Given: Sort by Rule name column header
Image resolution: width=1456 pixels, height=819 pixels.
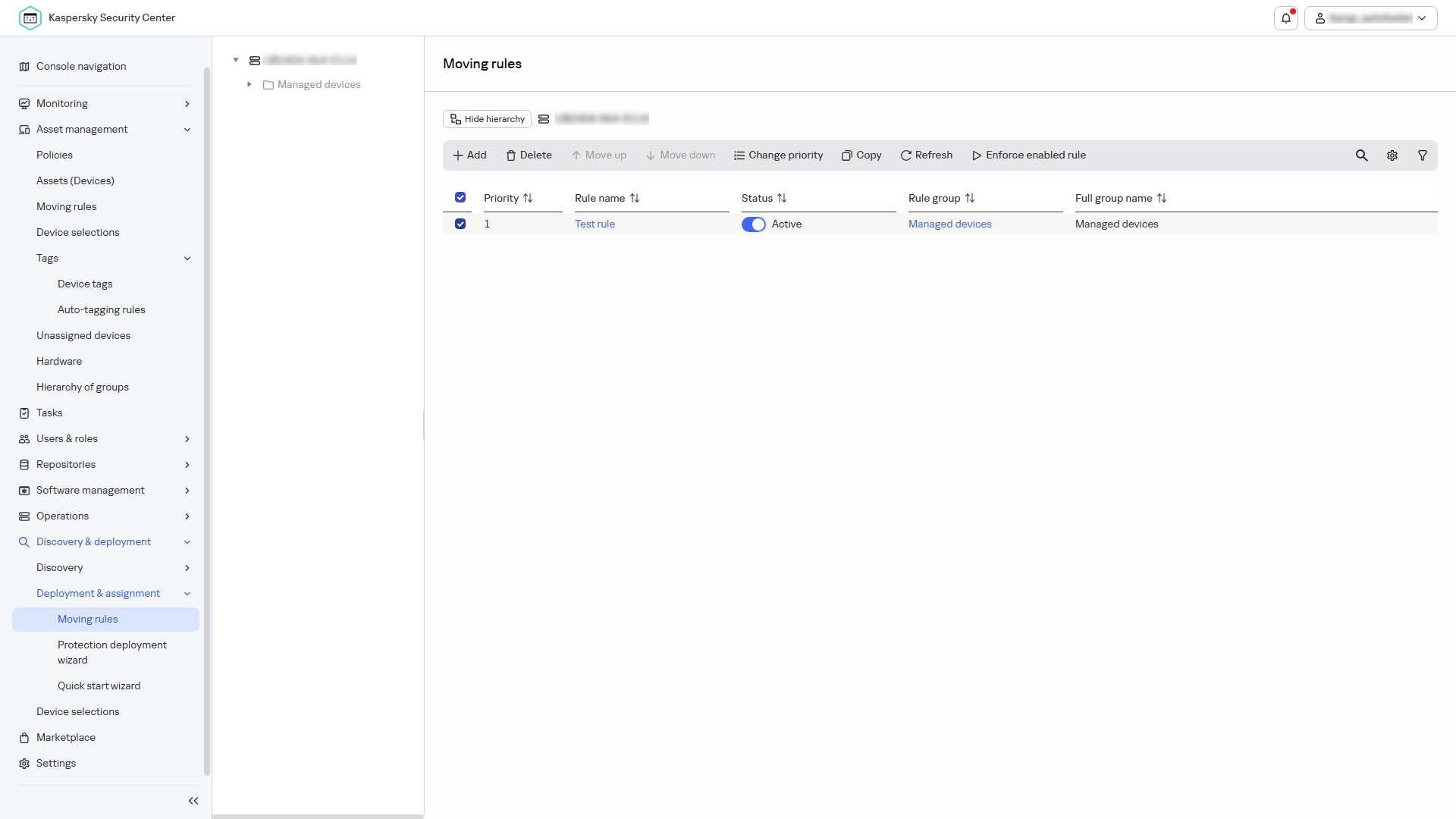Looking at the screenshot, I should tap(607, 198).
